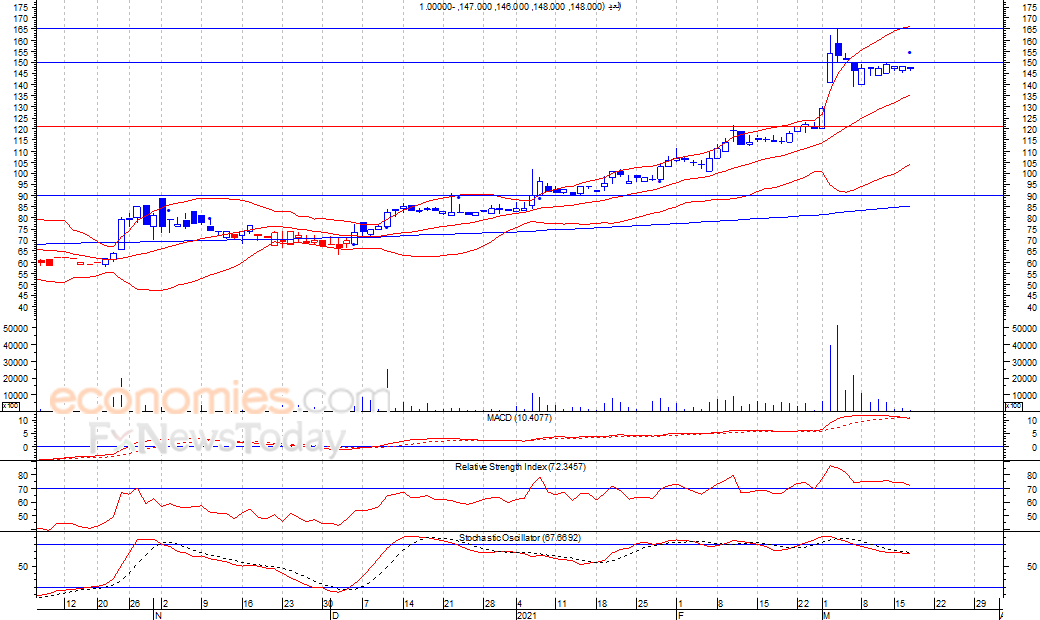Click the 'D' December month marker
1040x620 pixels.
[x=336, y=615]
